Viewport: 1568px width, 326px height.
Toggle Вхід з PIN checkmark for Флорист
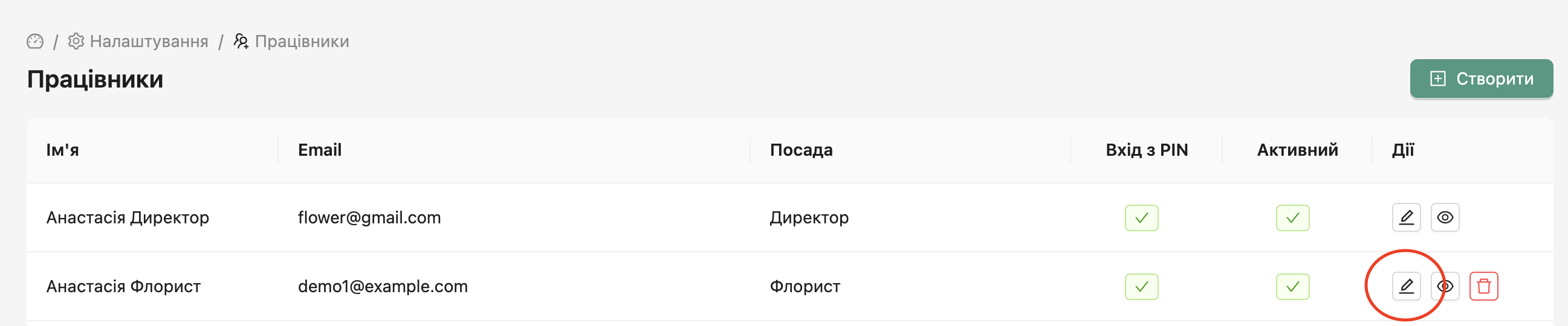(x=1141, y=287)
